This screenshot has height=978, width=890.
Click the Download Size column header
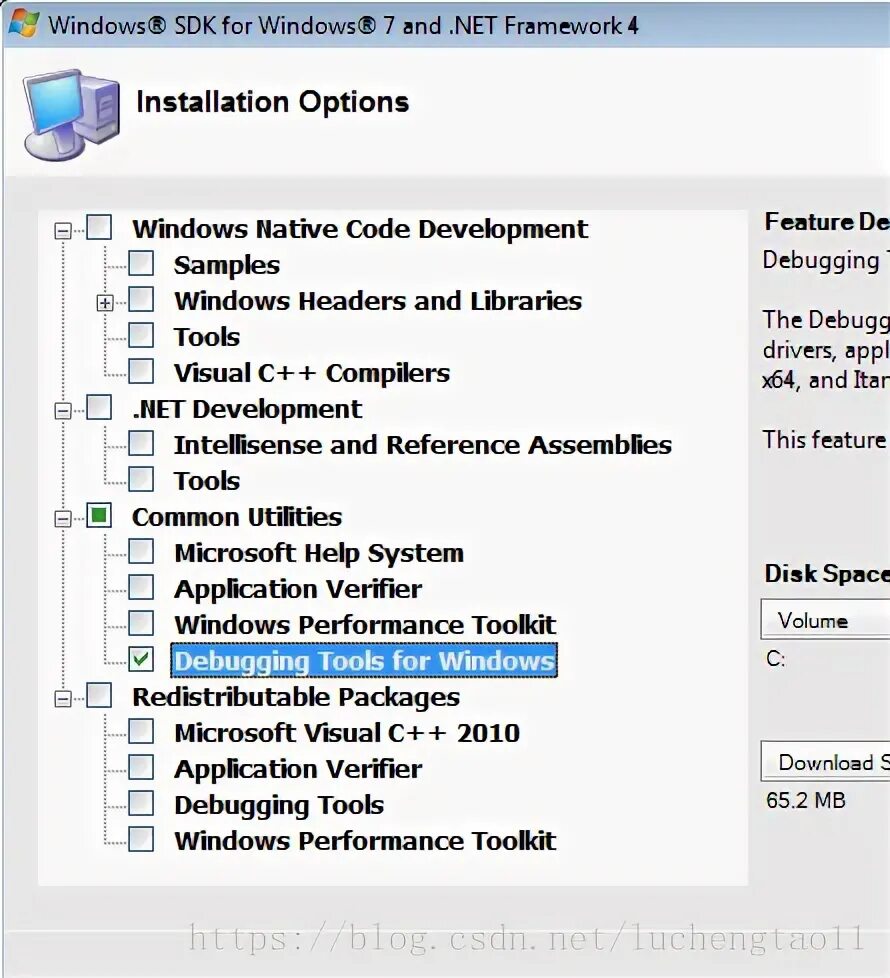point(826,762)
